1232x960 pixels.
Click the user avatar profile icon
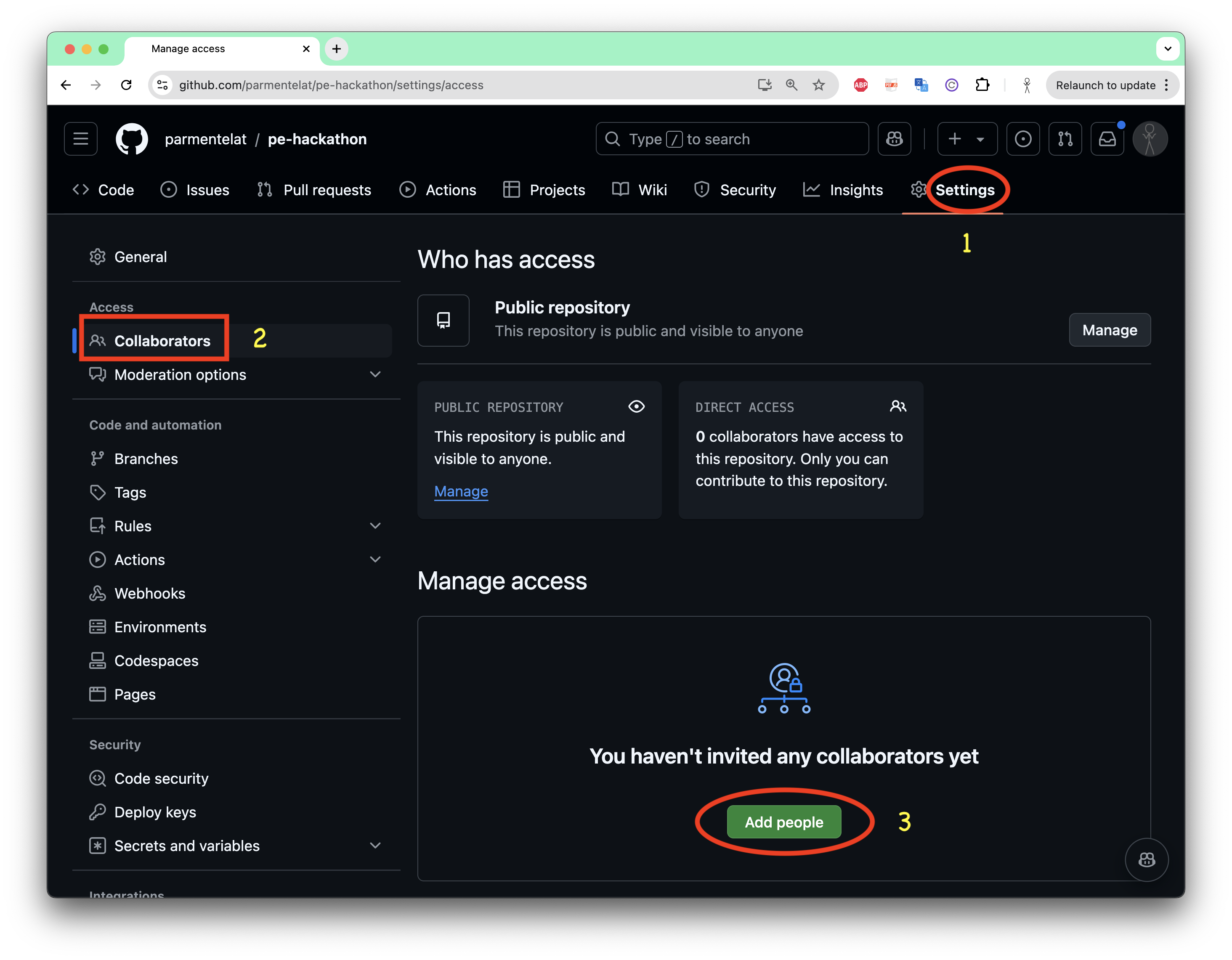[1149, 139]
